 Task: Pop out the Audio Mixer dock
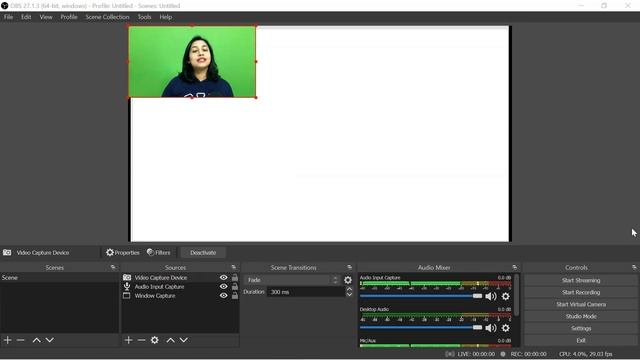pos(514,267)
